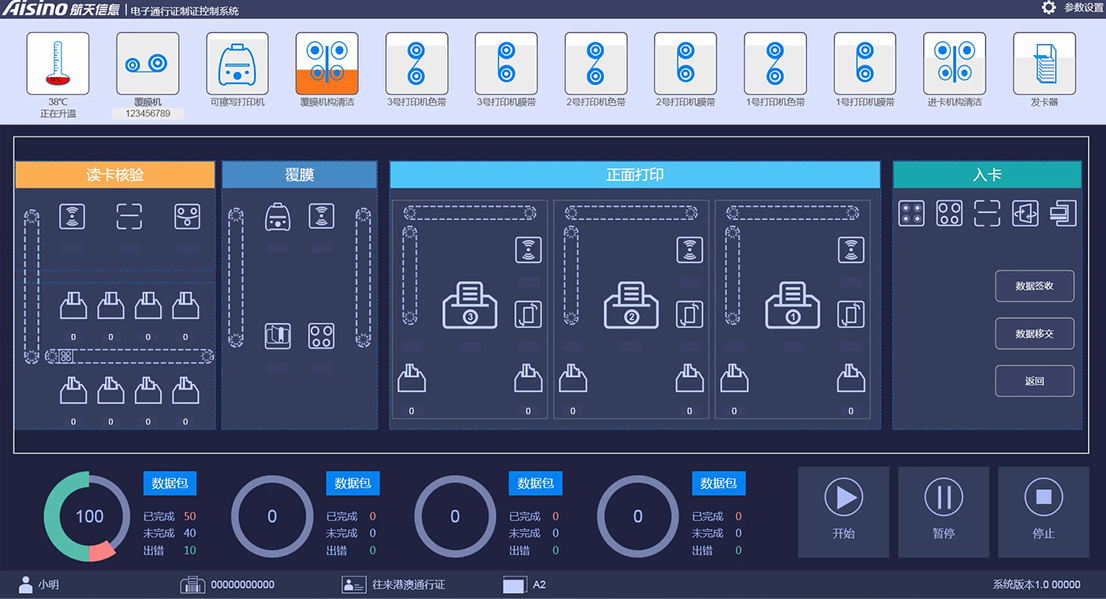Click the temperature thermometer status icon

[57, 64]
